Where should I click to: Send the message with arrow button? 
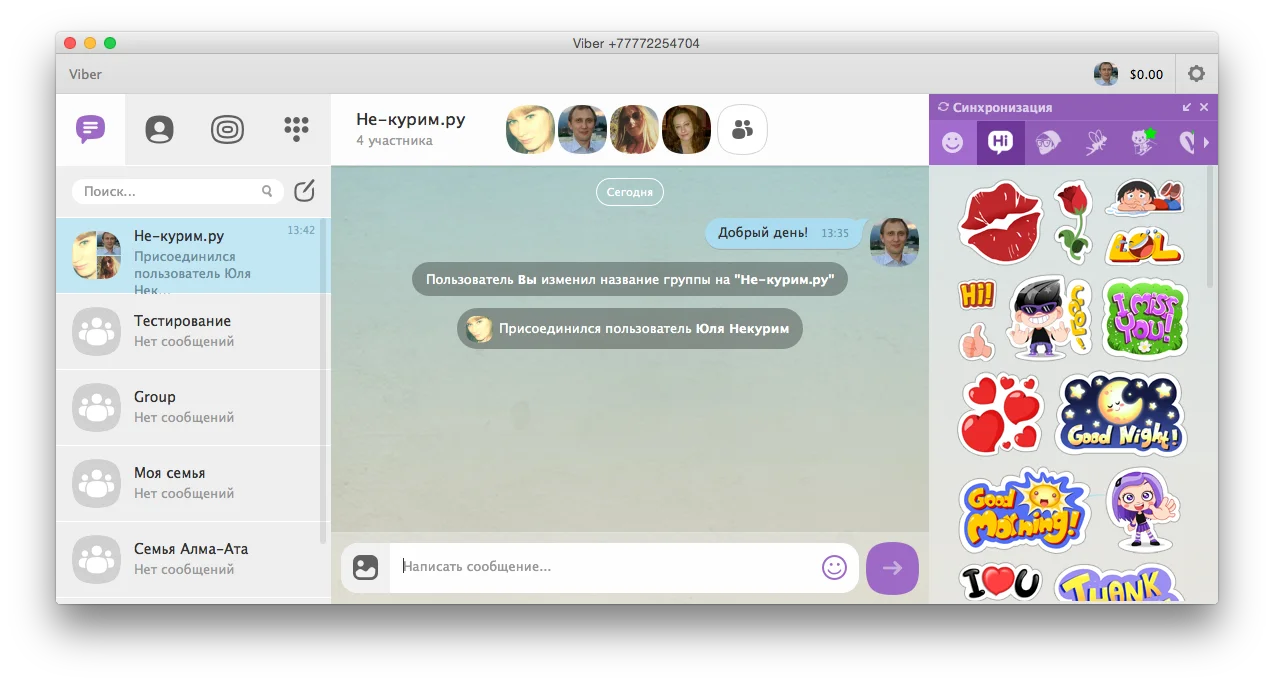click(x=892, y=568)
